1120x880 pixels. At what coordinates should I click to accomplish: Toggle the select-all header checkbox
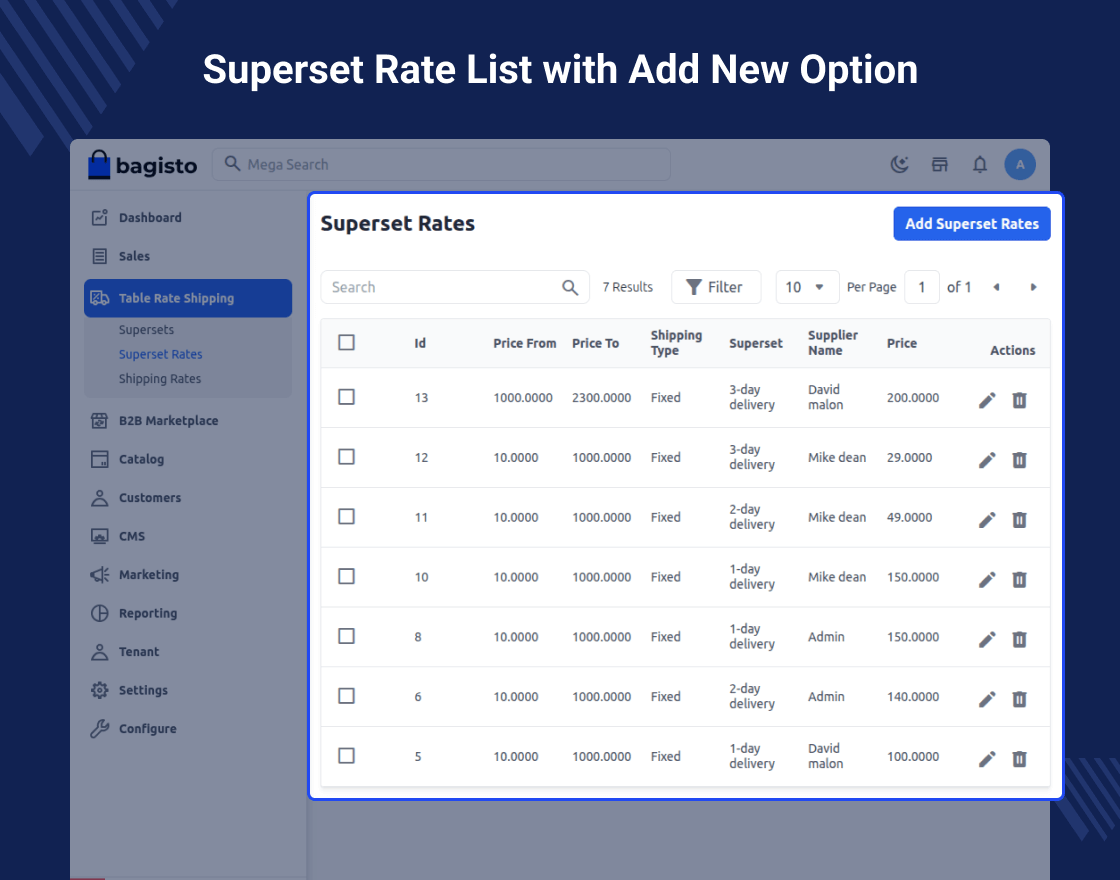click(346, 343)
